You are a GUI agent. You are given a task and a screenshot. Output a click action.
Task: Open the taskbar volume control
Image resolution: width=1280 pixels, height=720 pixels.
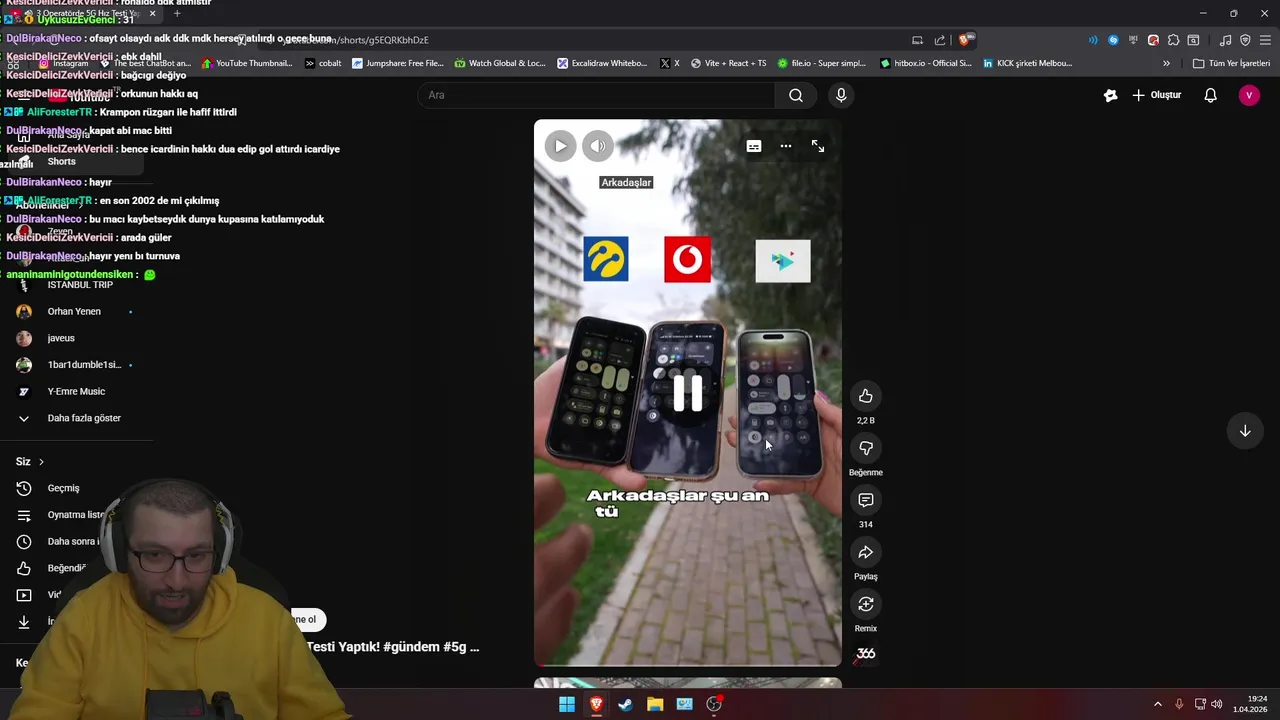click(x=1217, y=704)
